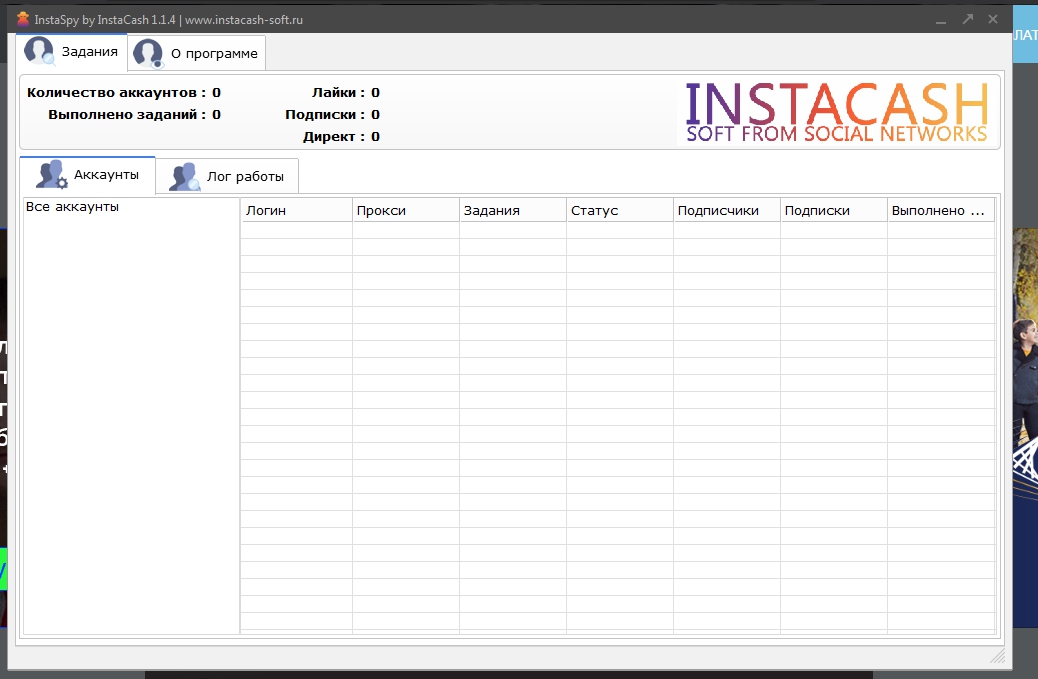1038x679 pixels.
Task: Click the INSTACASH logo banner
Action: (837, 112)
